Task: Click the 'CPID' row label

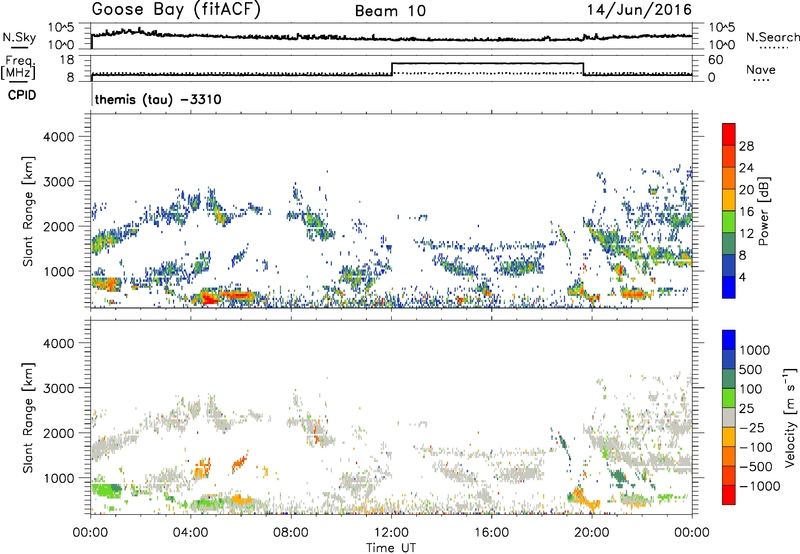Action: pyautogui.click(x=22, y=95)
